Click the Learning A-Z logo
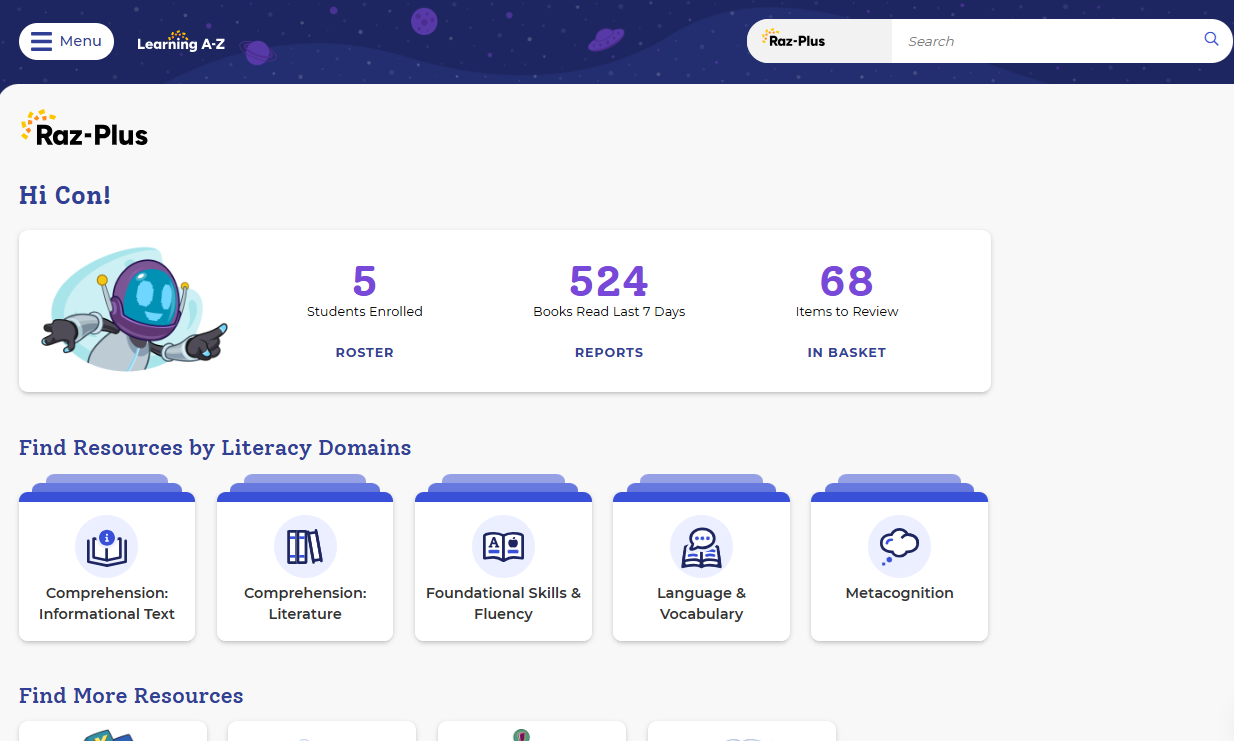 click(x=180, y=42)
